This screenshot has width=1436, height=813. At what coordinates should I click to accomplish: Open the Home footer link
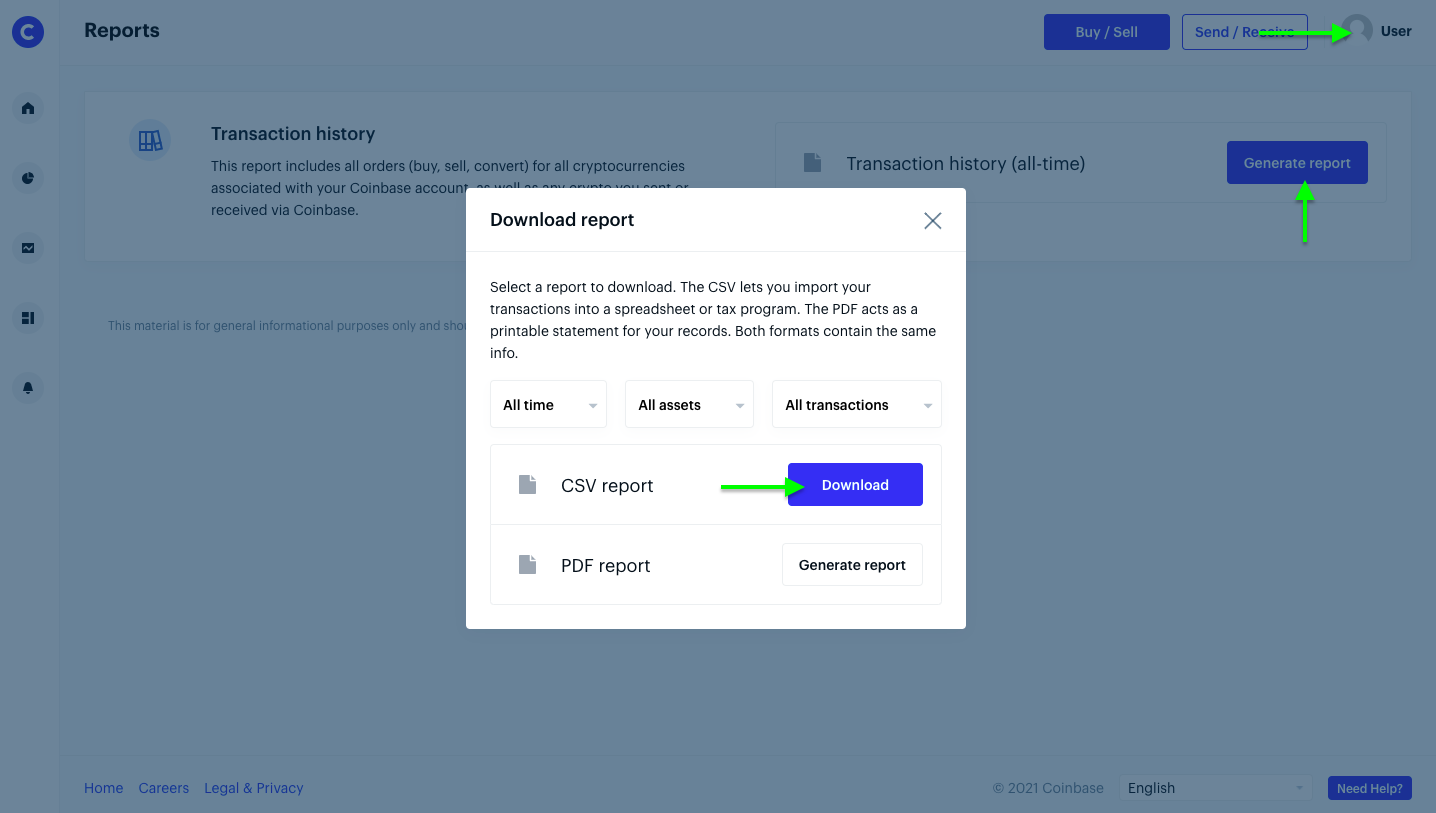(x=104, y=788)
